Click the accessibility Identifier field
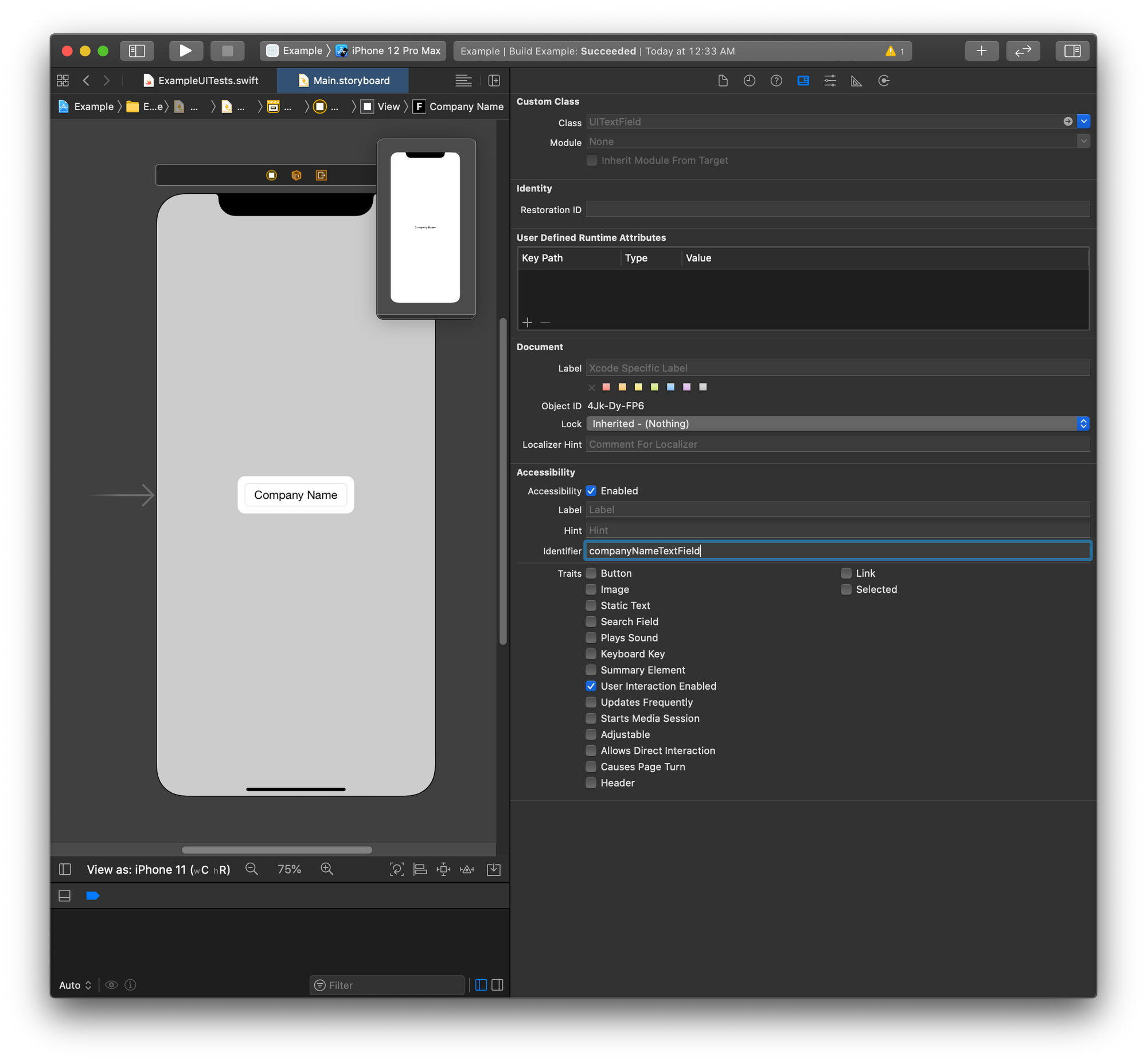 tap(838, 550)
